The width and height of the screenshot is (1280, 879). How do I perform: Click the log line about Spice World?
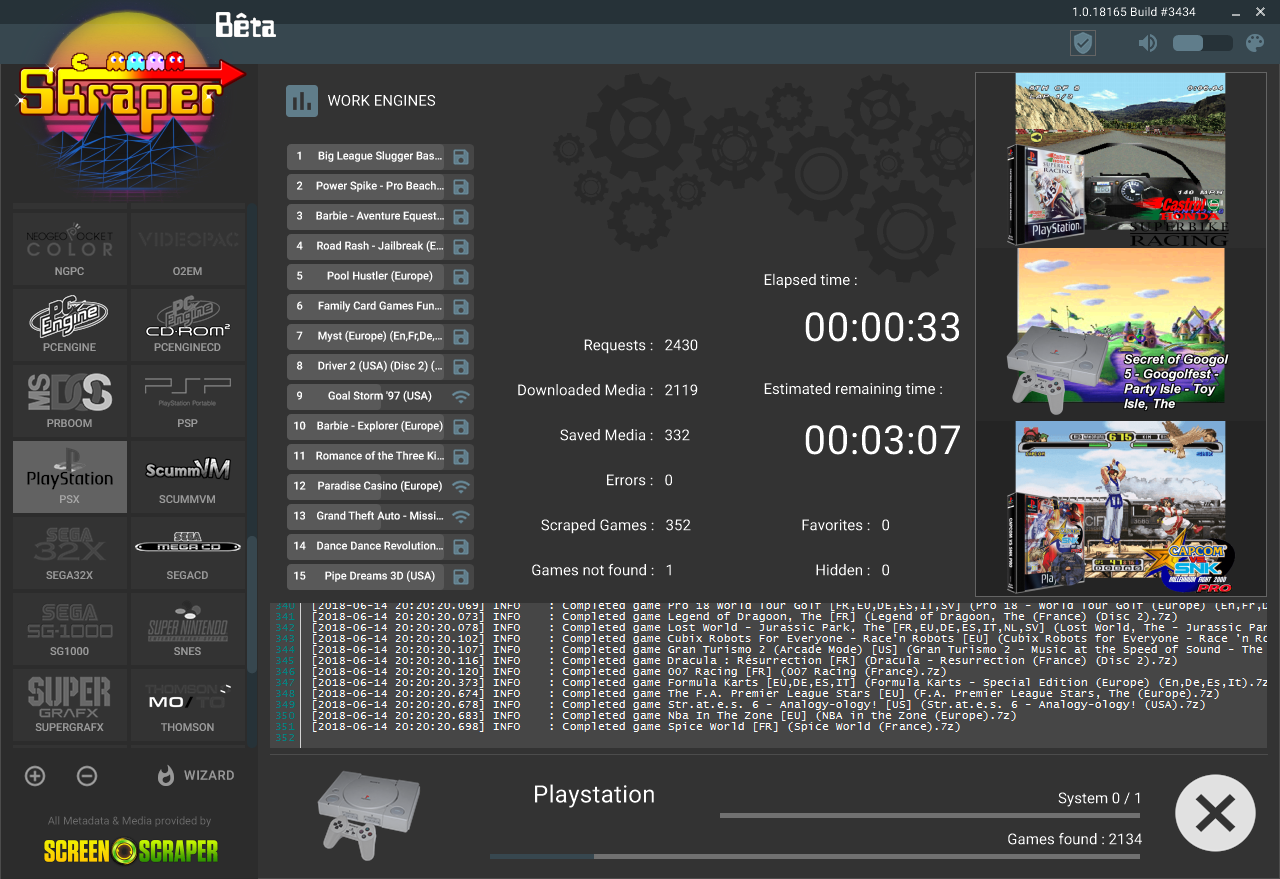(x=636, y=727)
